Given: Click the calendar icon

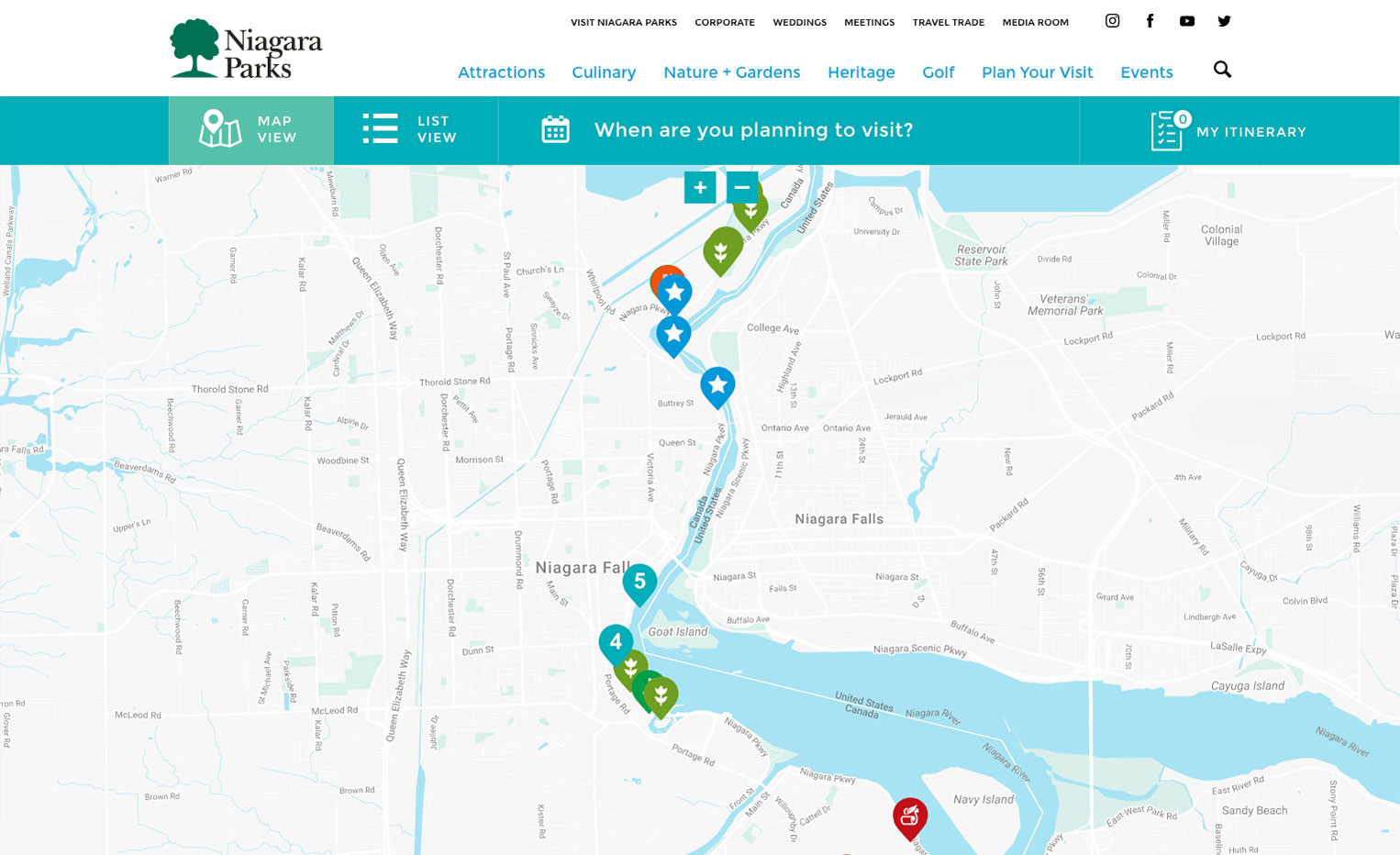Looking at the screenshot, I should pyautogui.click(x=555, y=129).
